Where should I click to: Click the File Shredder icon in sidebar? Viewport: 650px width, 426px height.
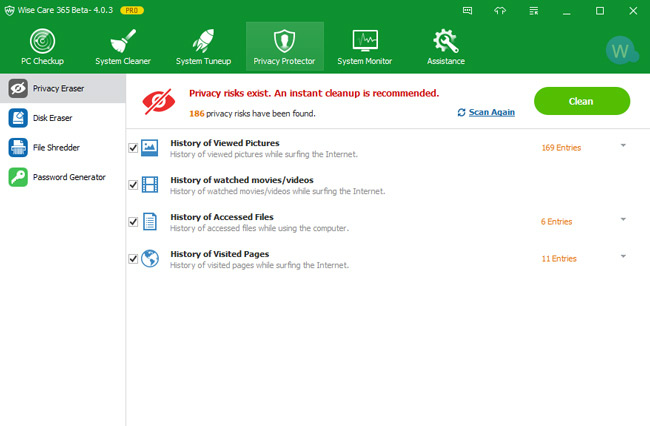tap(18, 148)
